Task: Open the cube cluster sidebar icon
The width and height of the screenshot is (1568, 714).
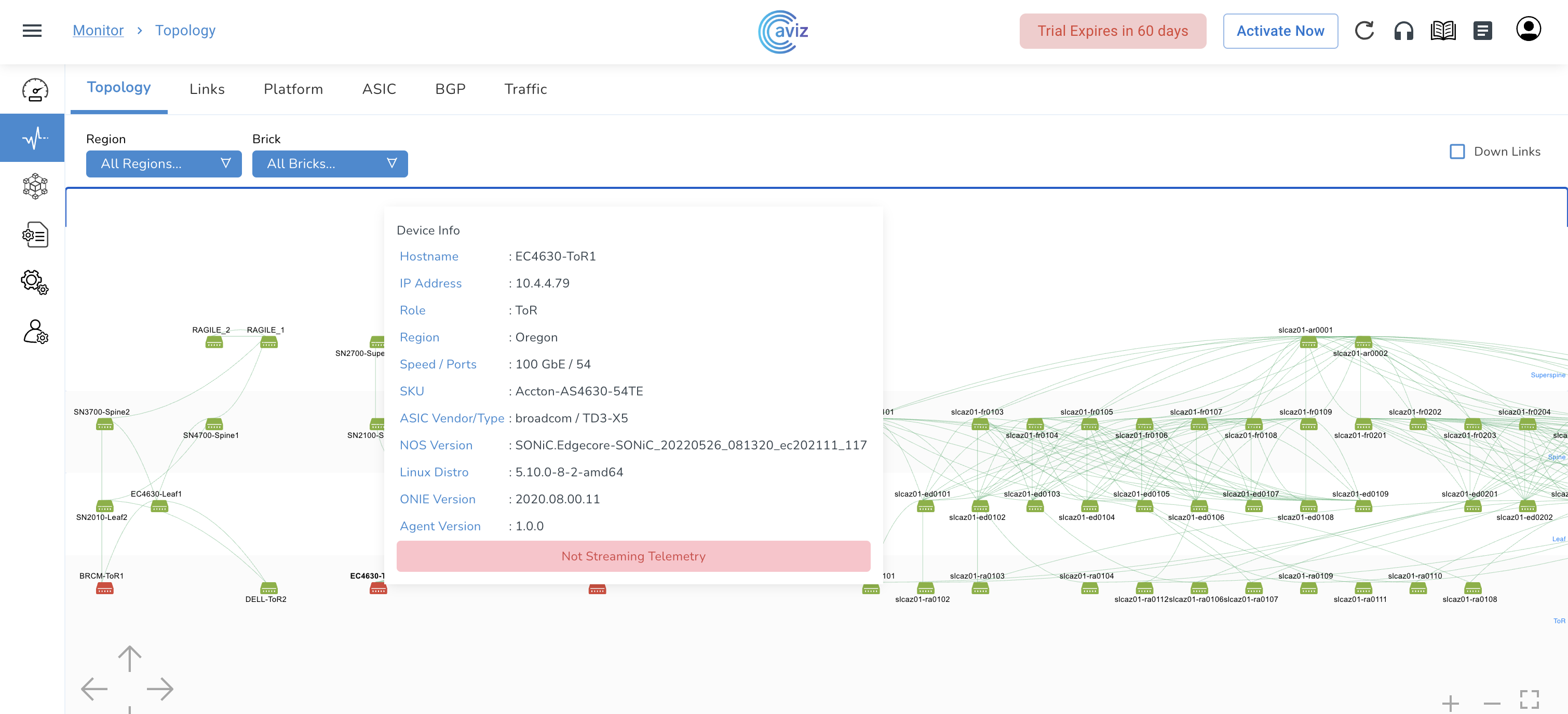Action: click(x=35, y=186)
